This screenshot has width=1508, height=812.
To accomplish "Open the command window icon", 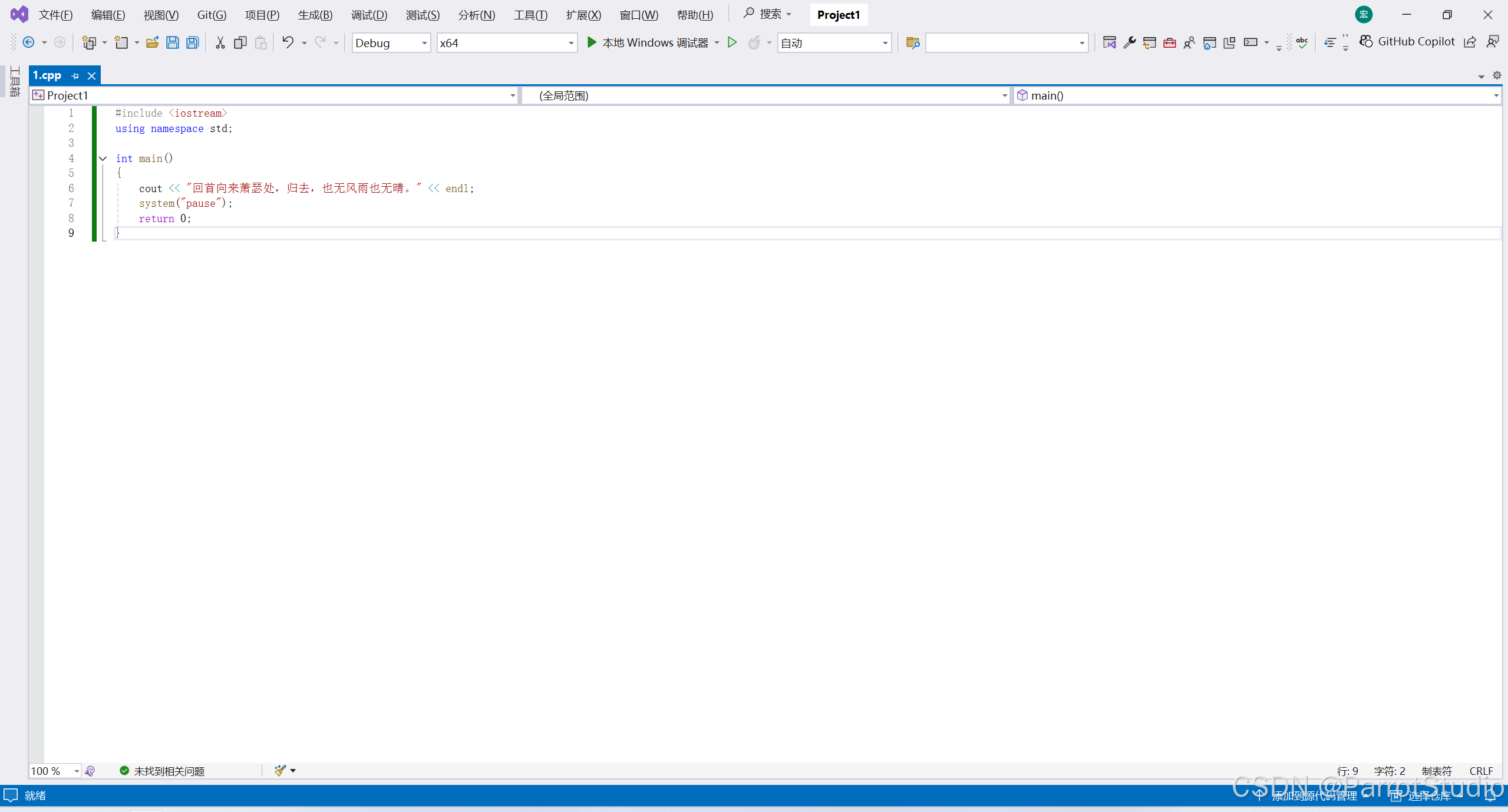I will (1250, 42).
